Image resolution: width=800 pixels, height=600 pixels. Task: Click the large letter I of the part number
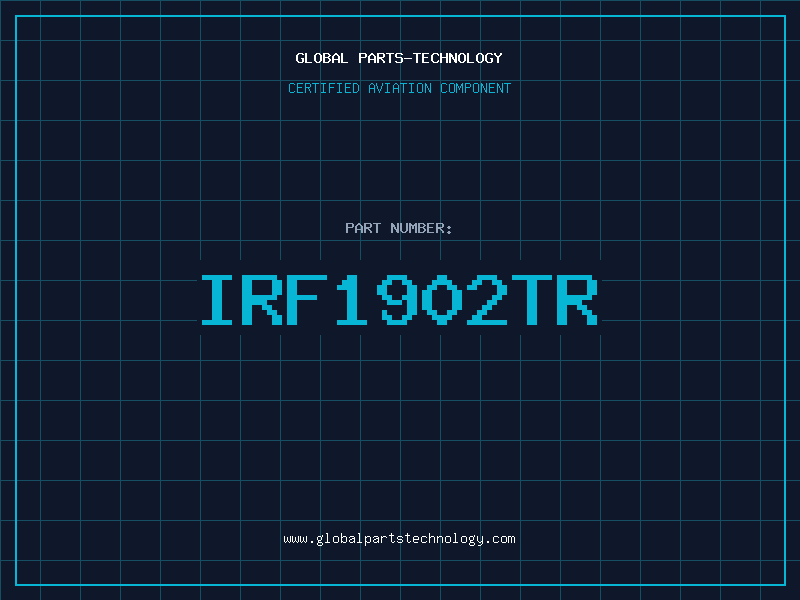[217, 300]
